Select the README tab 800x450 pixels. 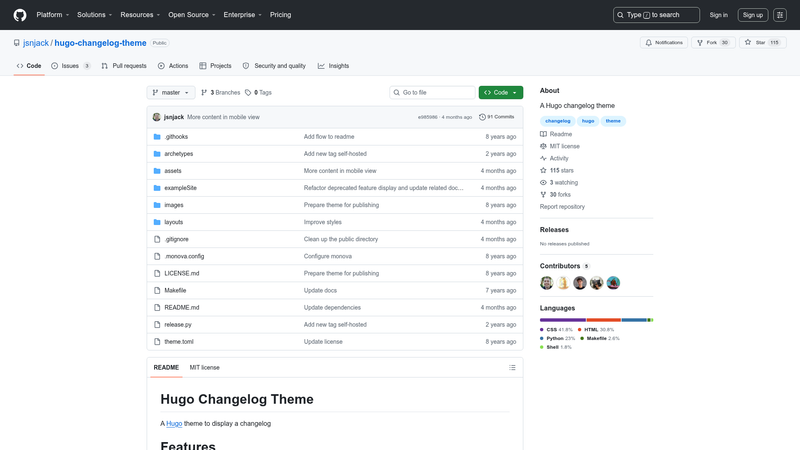(x=166, y=367)
